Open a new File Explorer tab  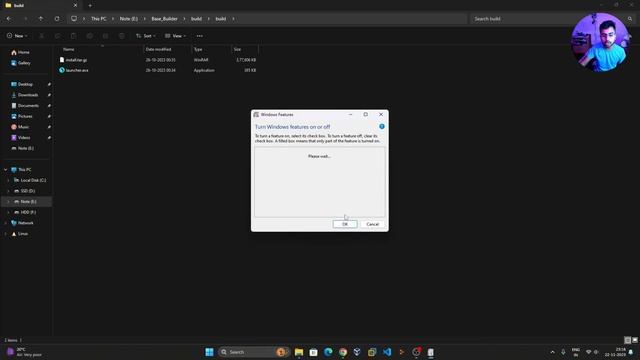click(x=90, y=5)
